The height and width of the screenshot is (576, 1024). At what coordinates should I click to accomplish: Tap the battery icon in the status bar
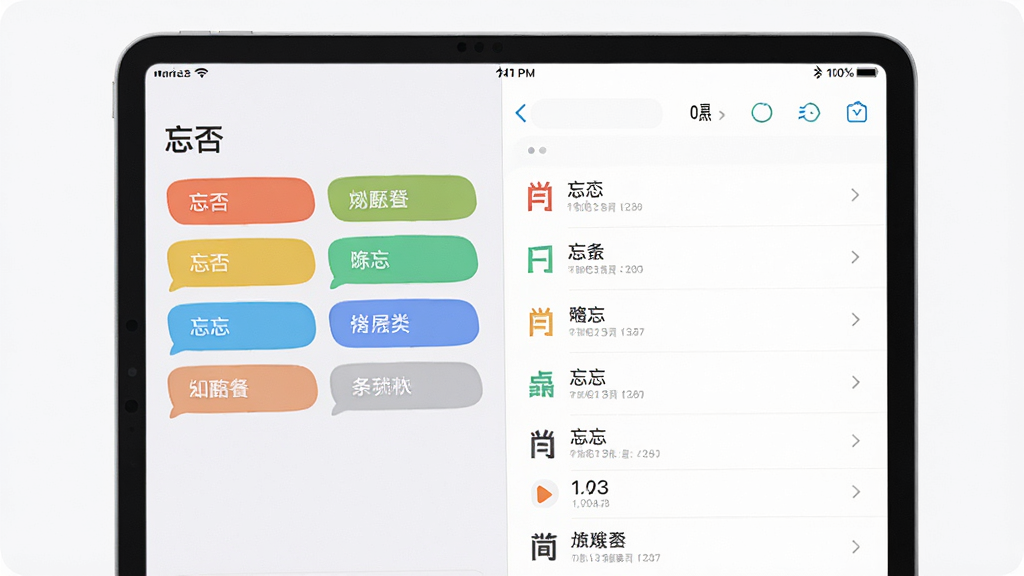pyautogui.click(x=867, y=72)
